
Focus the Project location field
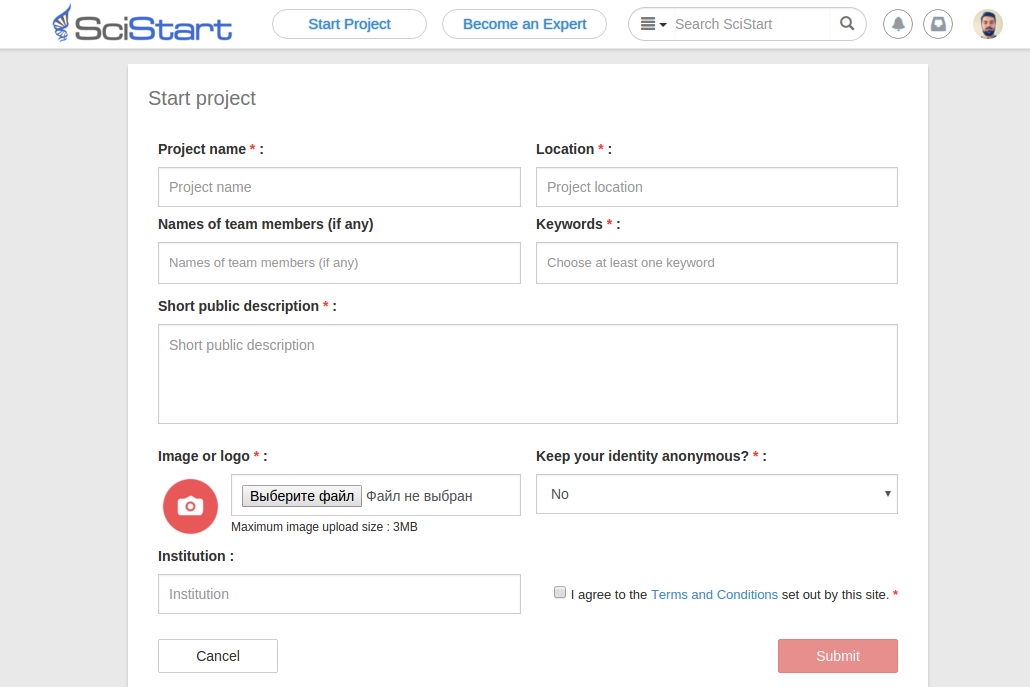(x=717, y=187)
